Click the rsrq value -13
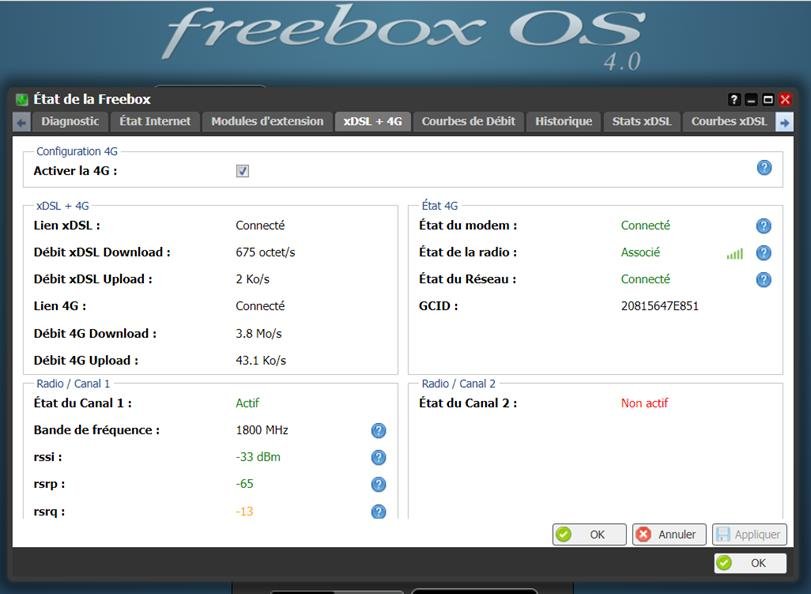The height and width of the screenshot is (594, 811). pyautogui.click(x=244, y=511)
